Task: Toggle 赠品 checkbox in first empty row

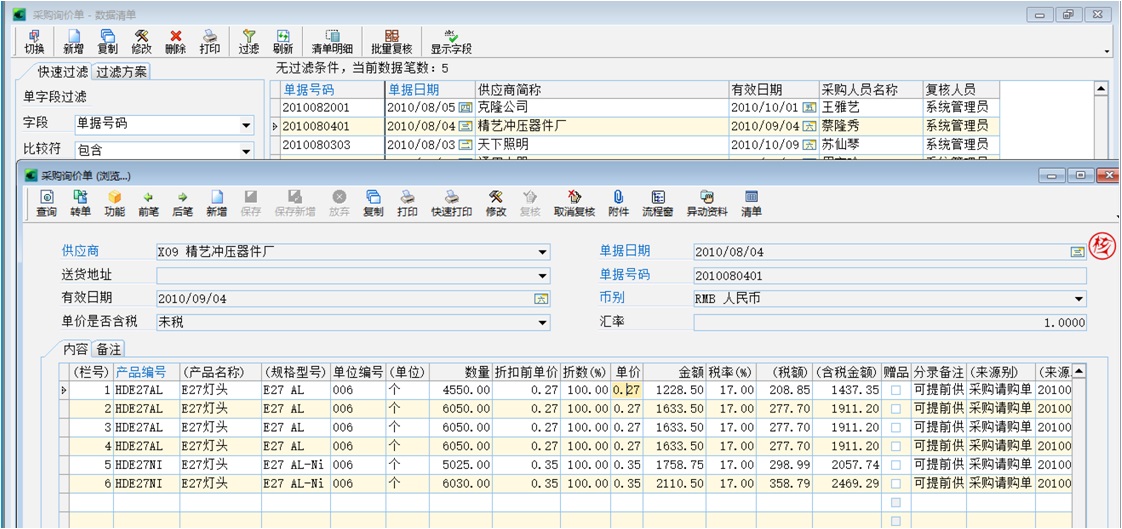Action: tap(896, 503)
